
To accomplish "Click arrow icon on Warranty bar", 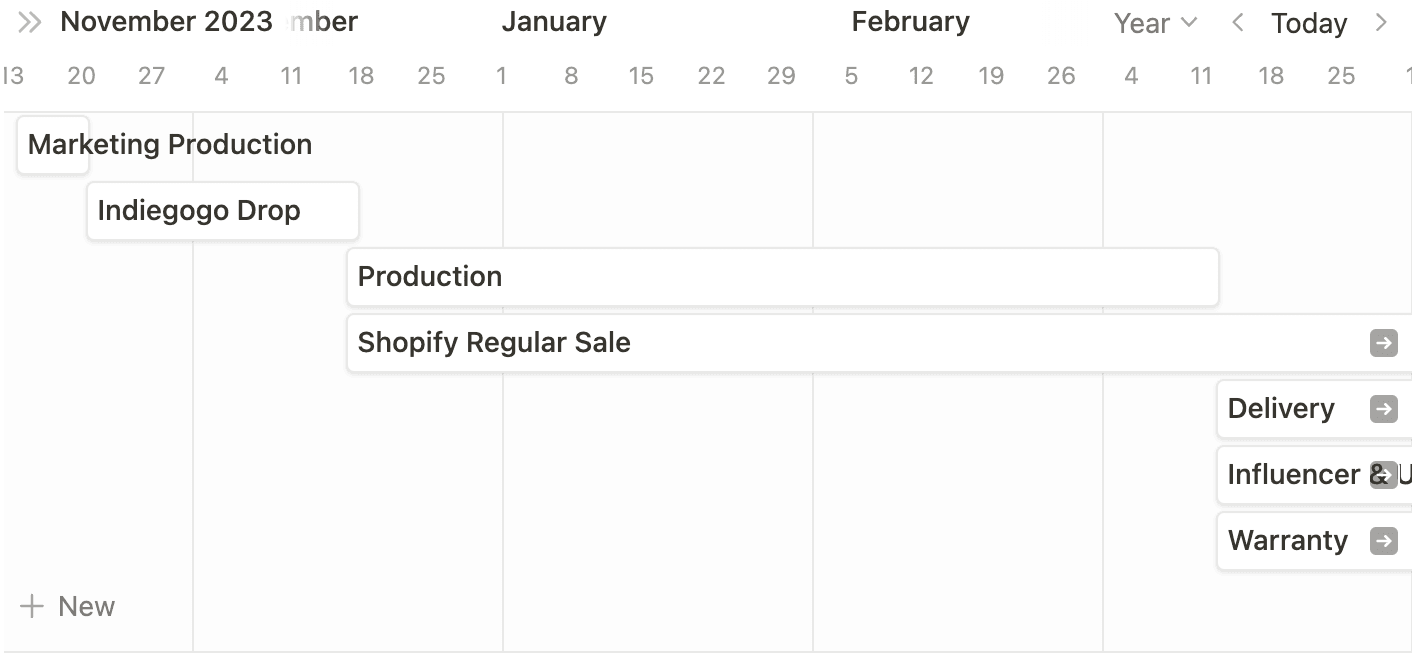I will tap(1383, 541).
